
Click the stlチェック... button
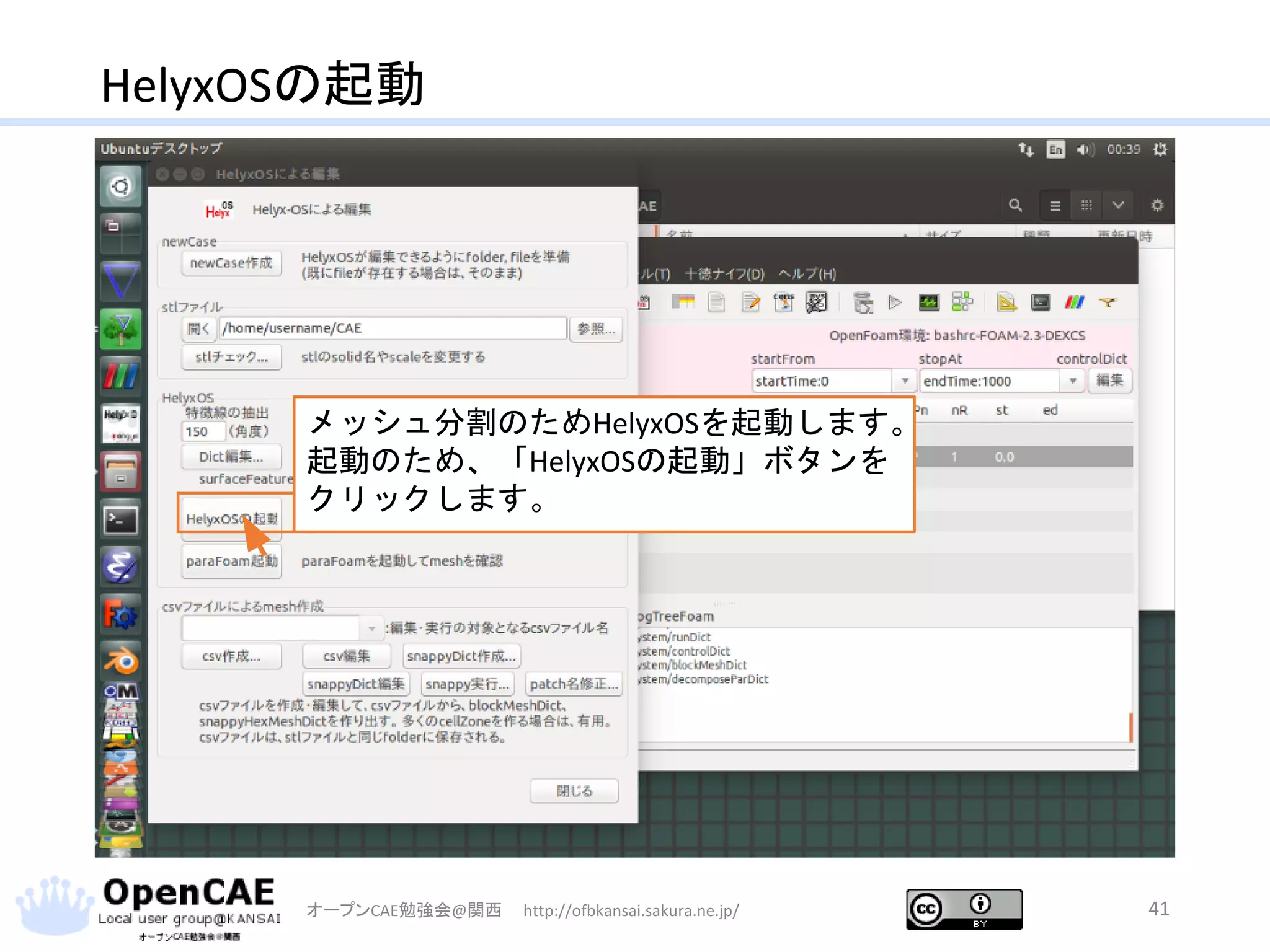tap(231, 357)
